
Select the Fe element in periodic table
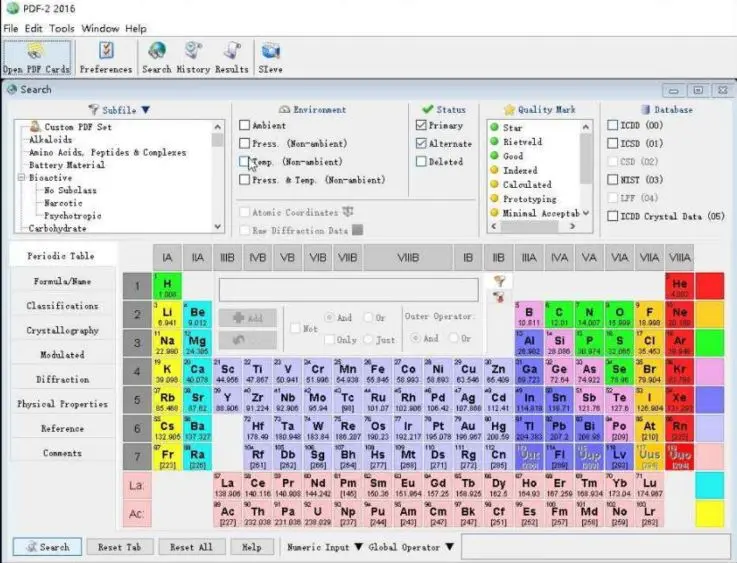coord(378,372)
